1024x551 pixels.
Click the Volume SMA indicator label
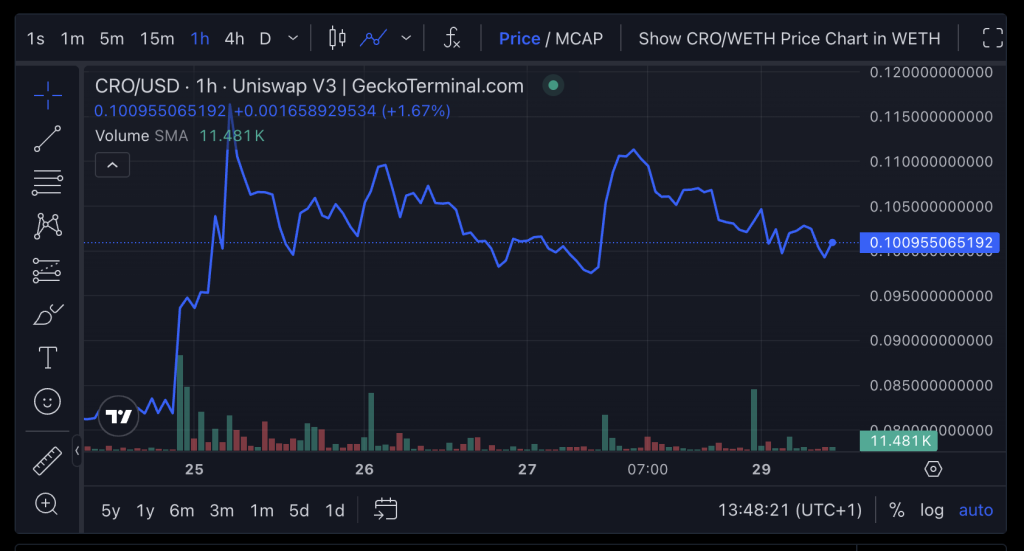point(142,136)
